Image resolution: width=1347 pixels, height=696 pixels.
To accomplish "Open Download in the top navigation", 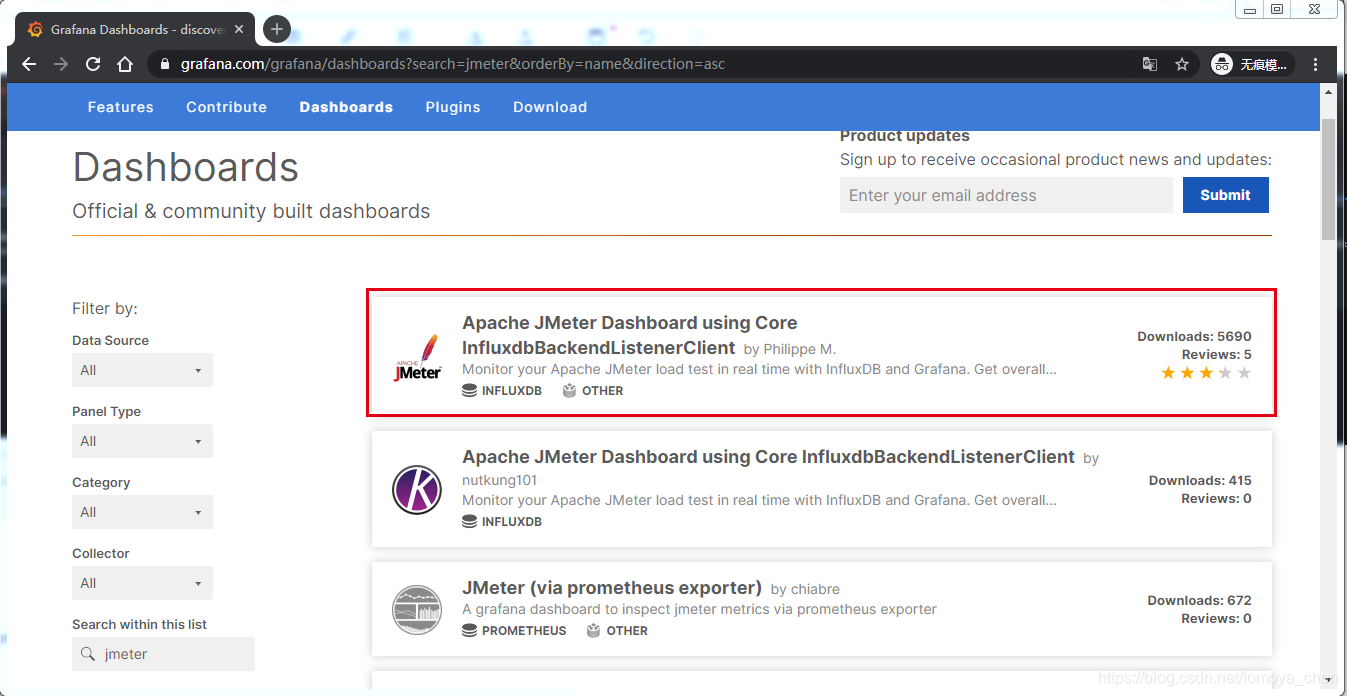I will tap(550, 107).
